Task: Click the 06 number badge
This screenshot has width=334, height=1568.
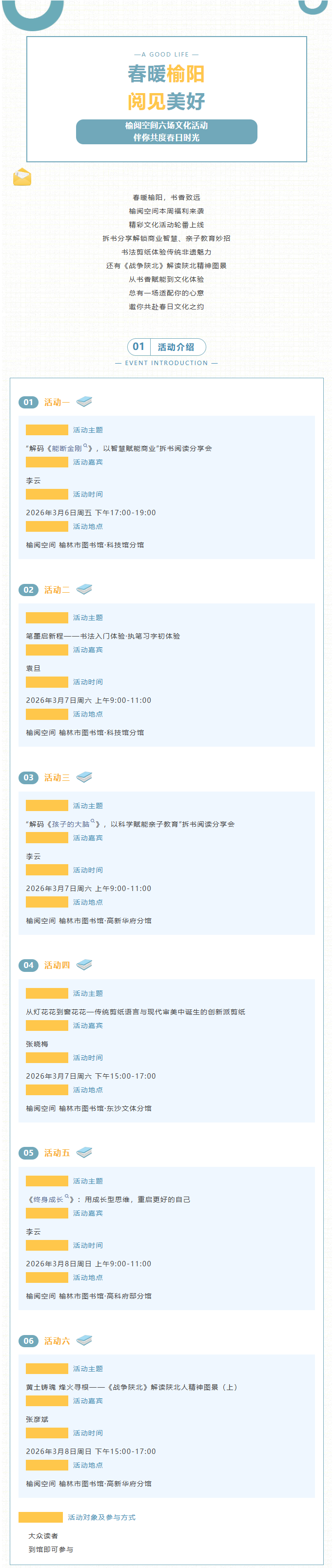Action: (29, 1340)
